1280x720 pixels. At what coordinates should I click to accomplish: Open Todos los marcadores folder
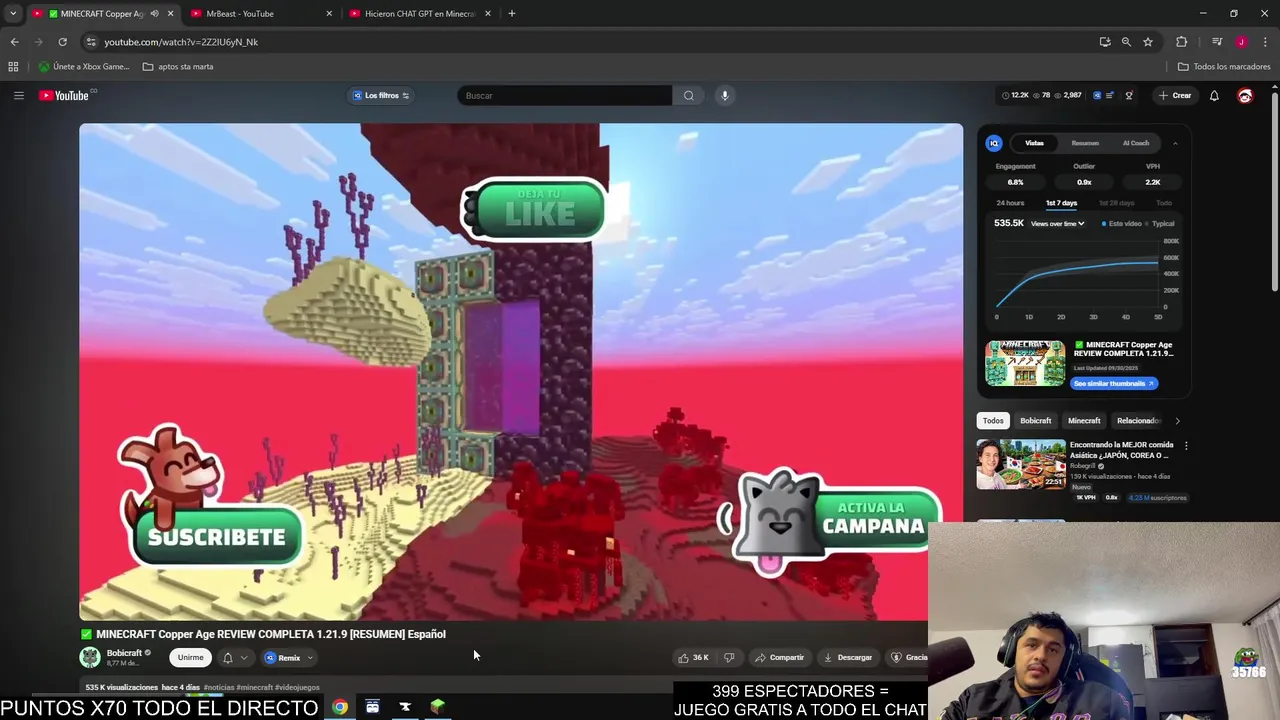1224,67
